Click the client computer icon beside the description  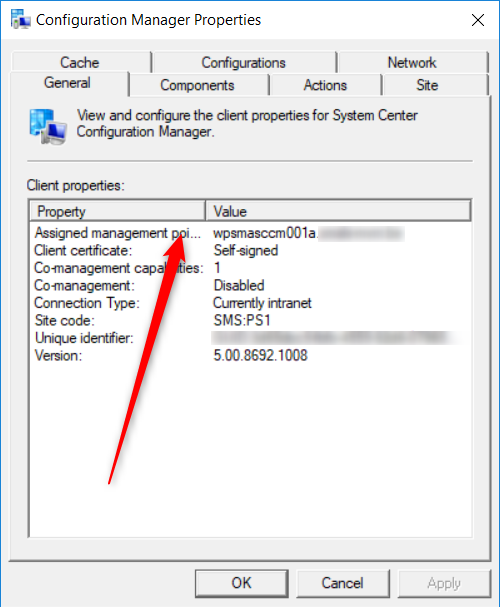click(48, 127)
